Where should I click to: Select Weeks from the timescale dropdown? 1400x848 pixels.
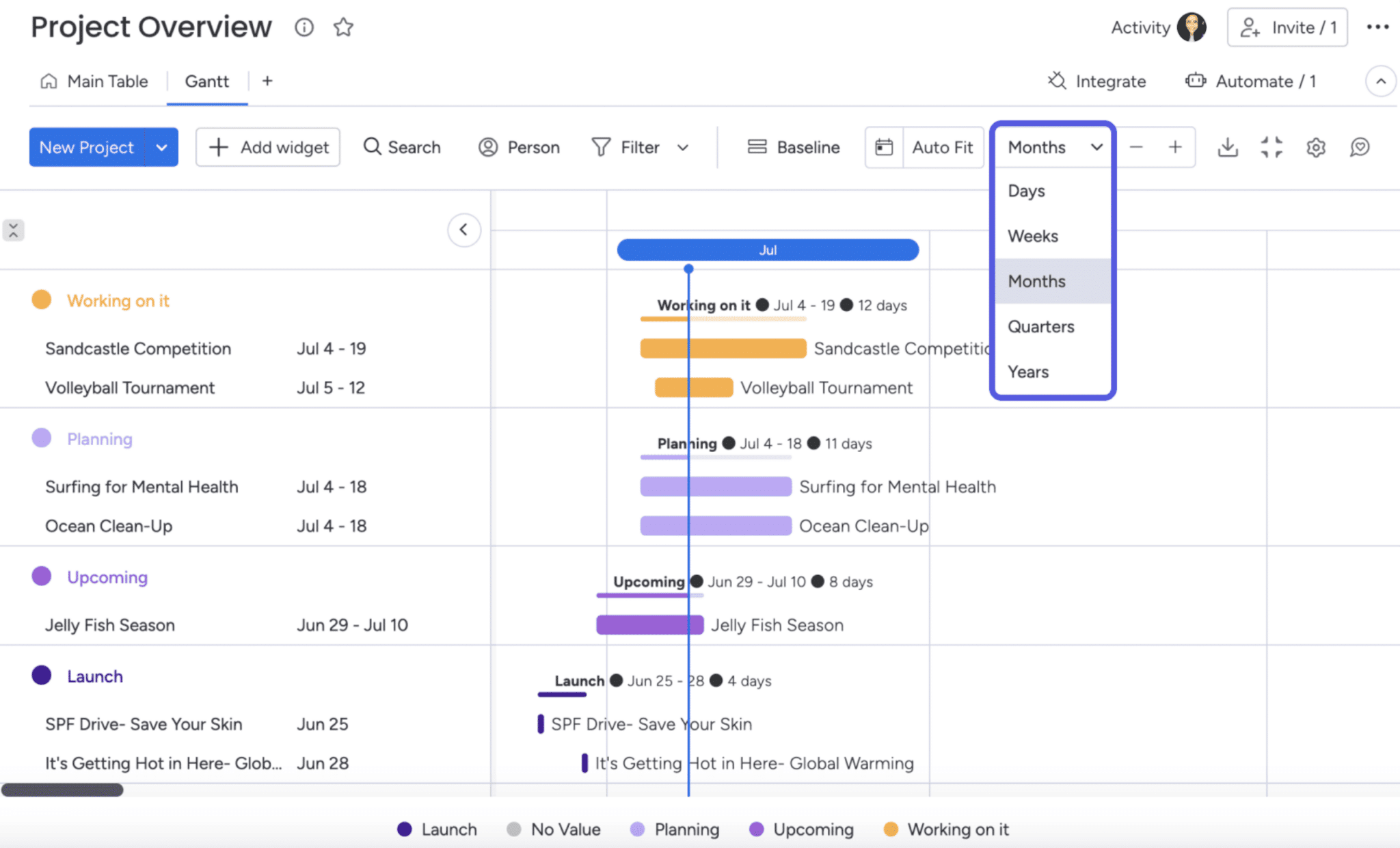[1032, 235]
